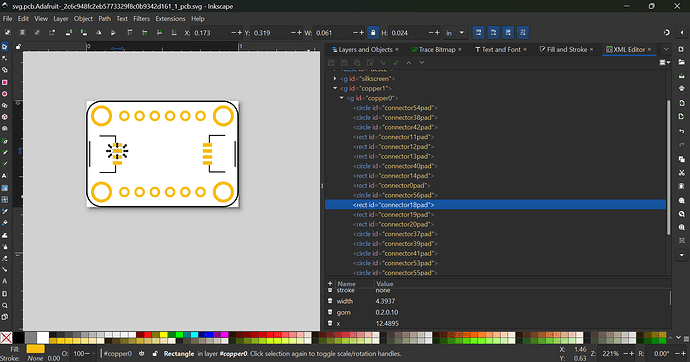Choose the Selector arrow tool
This screenshot has height=362, width=690.
click(5, 47)
